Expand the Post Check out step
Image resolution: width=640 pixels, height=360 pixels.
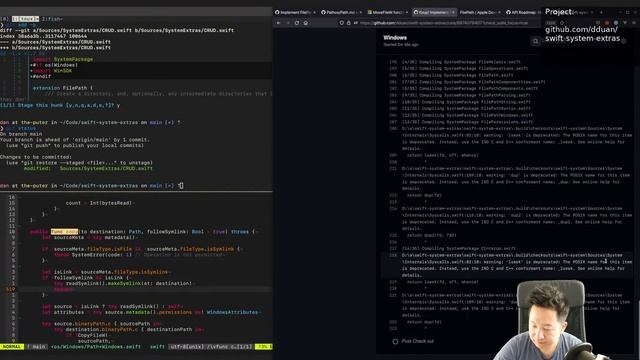coord(417,341)
